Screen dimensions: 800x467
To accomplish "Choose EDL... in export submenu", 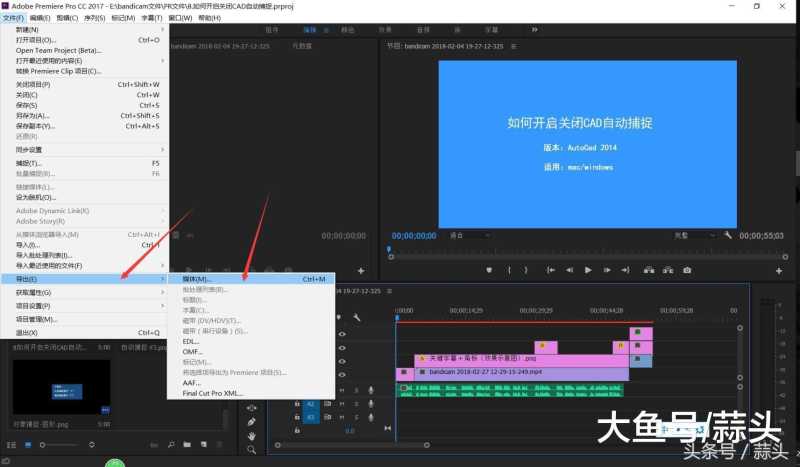I will 251,341.
